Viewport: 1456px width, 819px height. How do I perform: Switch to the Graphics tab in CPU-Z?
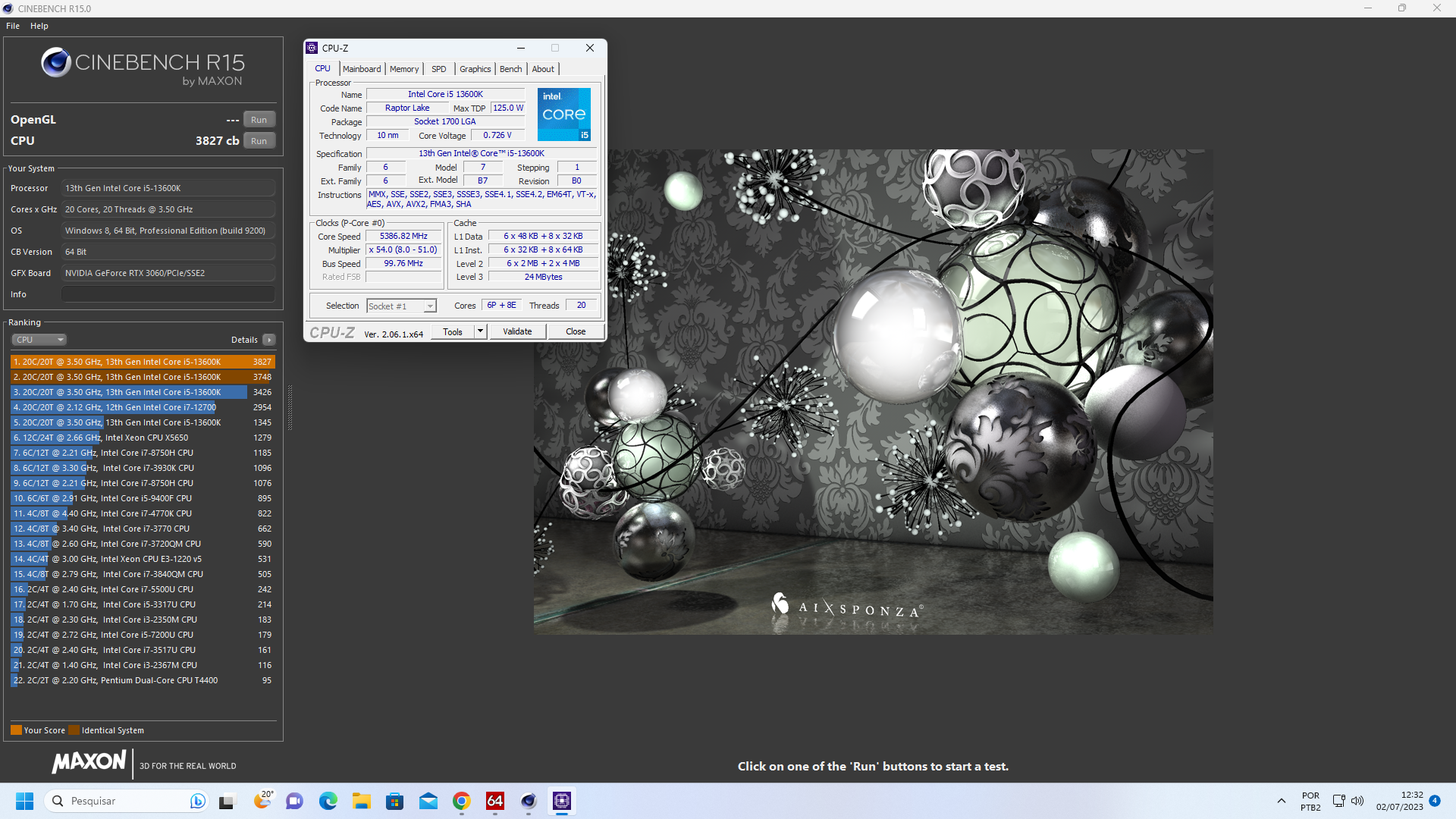tap(475, 69)
